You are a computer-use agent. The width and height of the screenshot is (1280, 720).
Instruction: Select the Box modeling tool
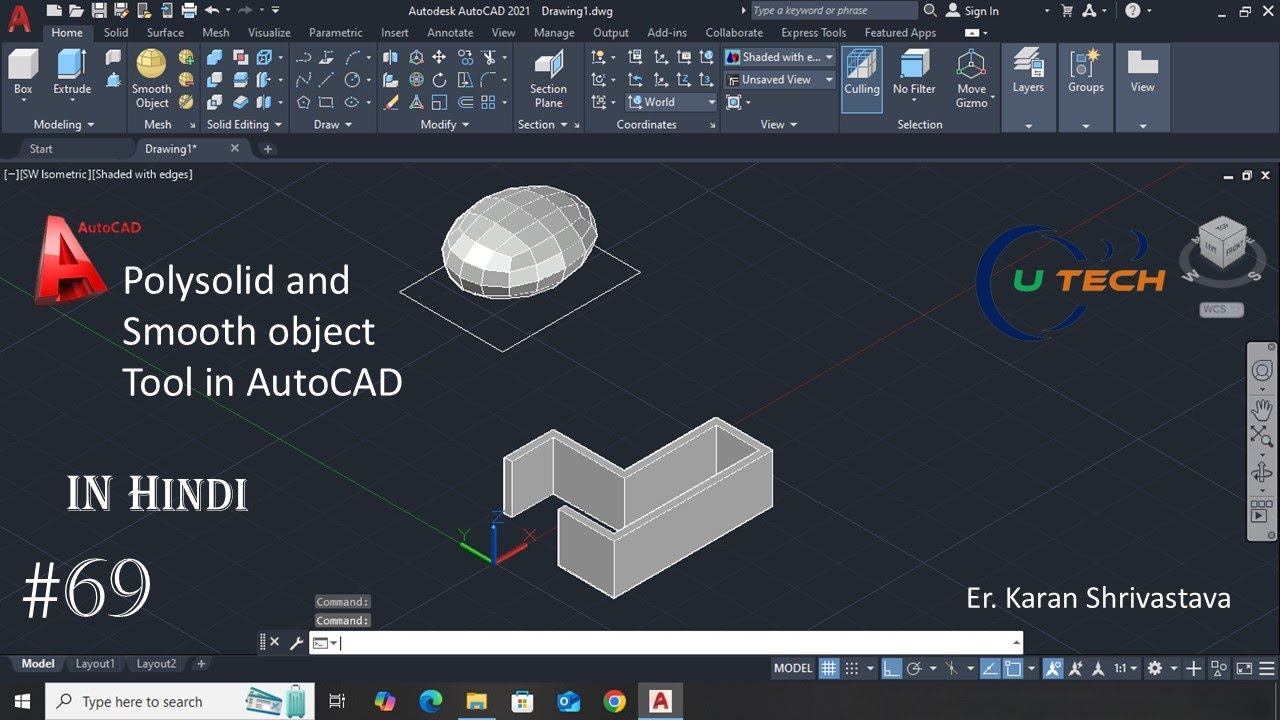(23, 72)
